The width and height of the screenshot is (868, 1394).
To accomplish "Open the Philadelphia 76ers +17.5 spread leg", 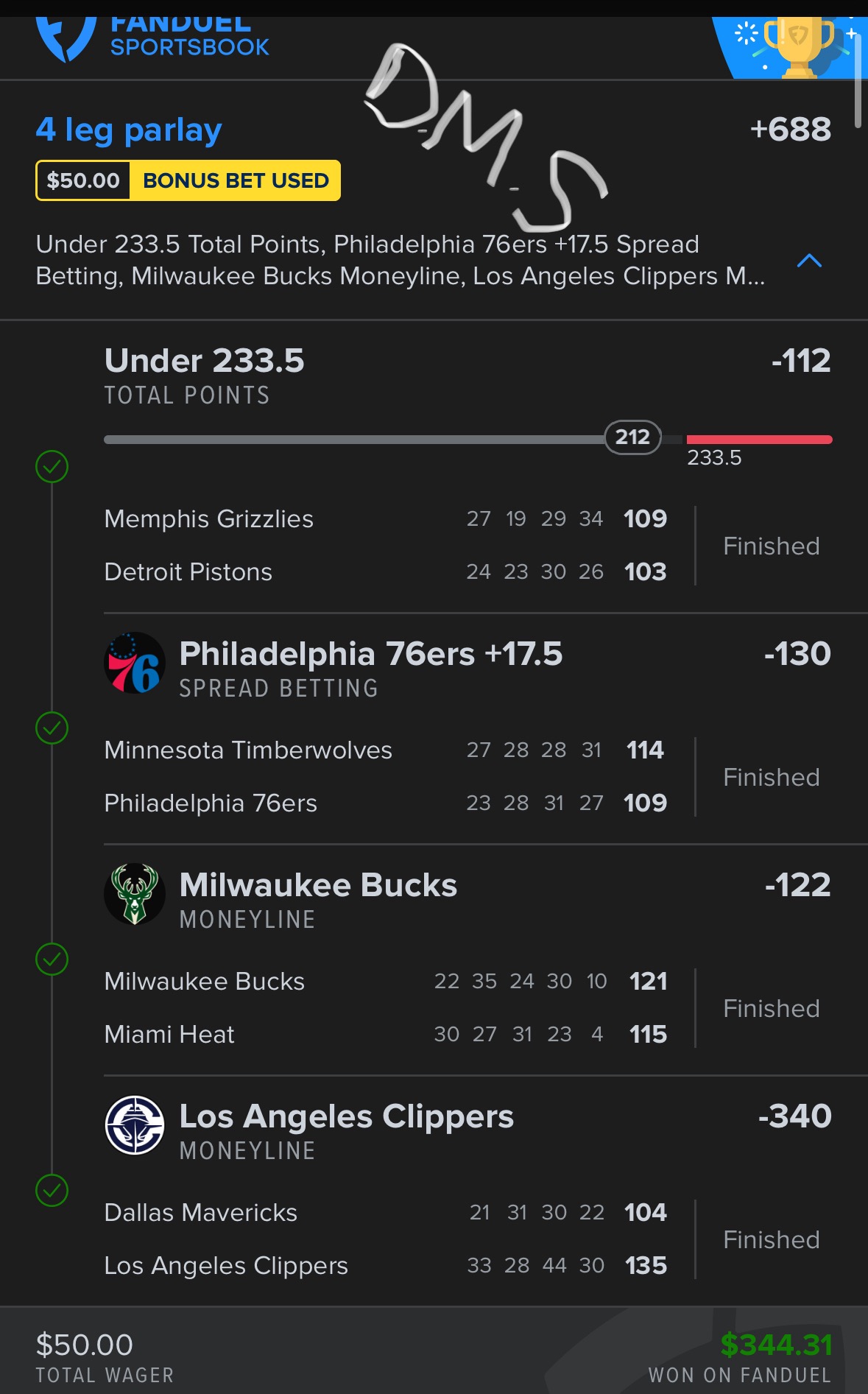I will (x=370, y=655).
